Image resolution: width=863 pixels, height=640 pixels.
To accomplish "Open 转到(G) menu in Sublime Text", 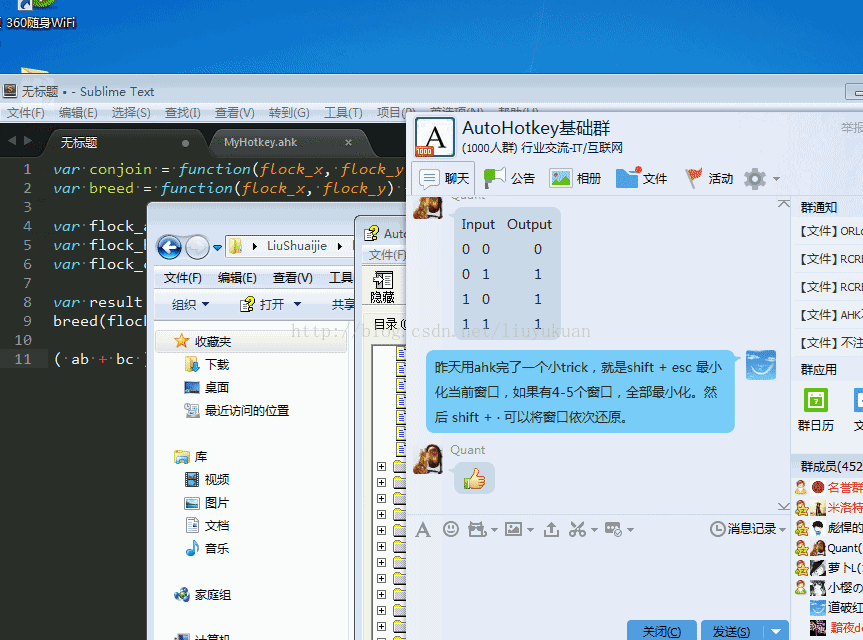I will coord(289,113).
